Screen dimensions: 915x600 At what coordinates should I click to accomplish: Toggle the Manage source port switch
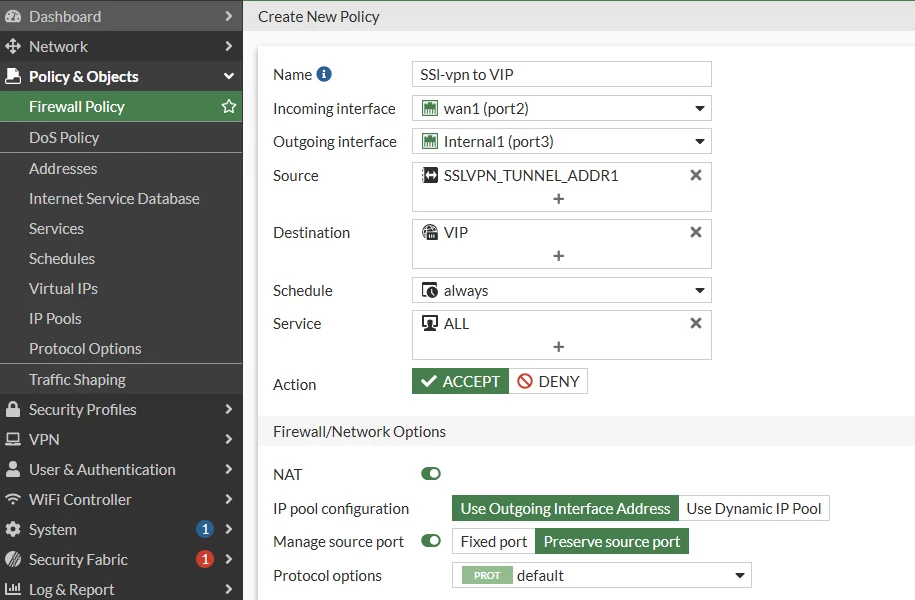[431, 541]
